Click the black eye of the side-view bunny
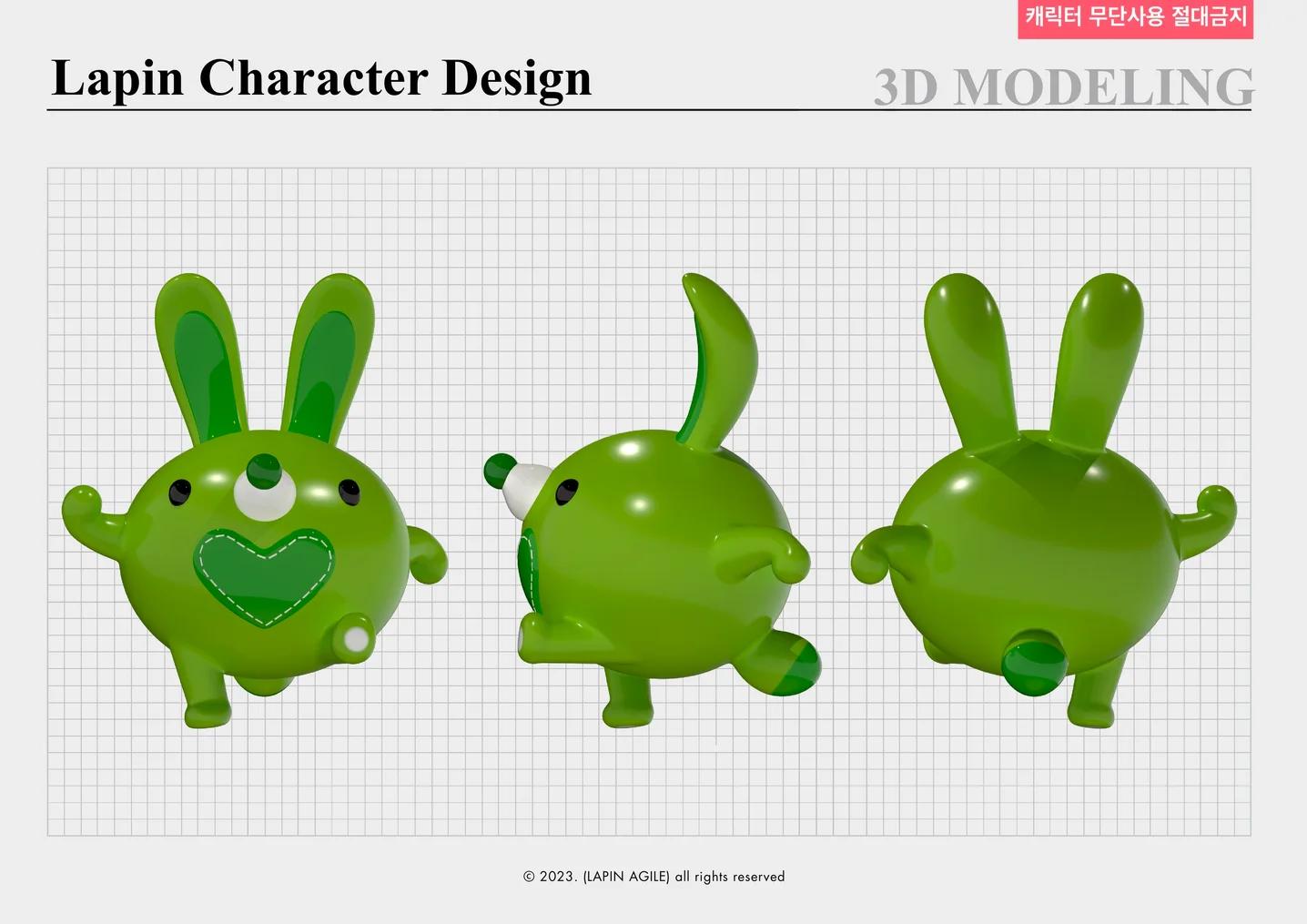Viewport: 1307px width, 924px height. point(568,491)
